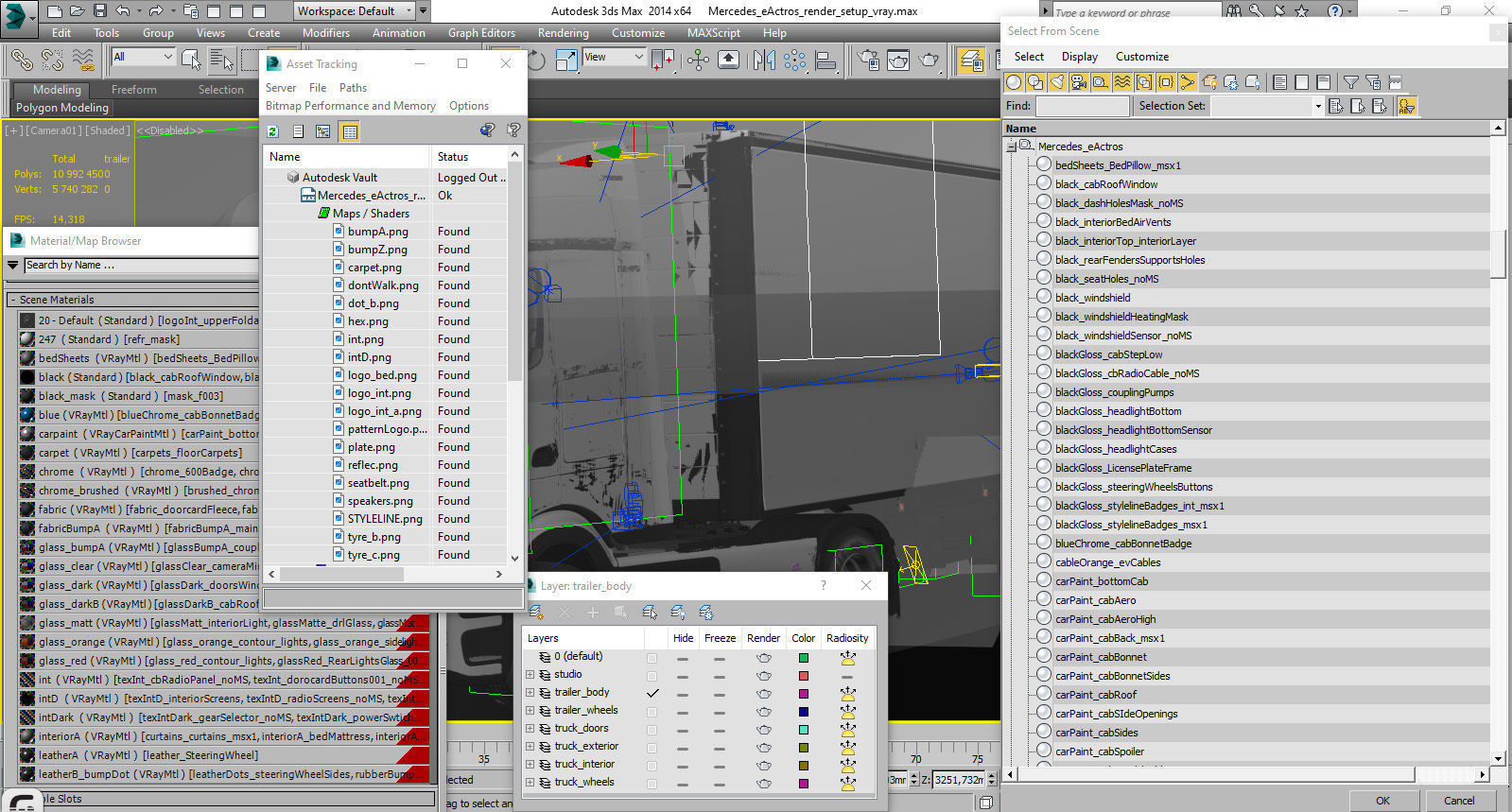Click Select Highlighted Objects and Layers icon

(x=649, y=613)
